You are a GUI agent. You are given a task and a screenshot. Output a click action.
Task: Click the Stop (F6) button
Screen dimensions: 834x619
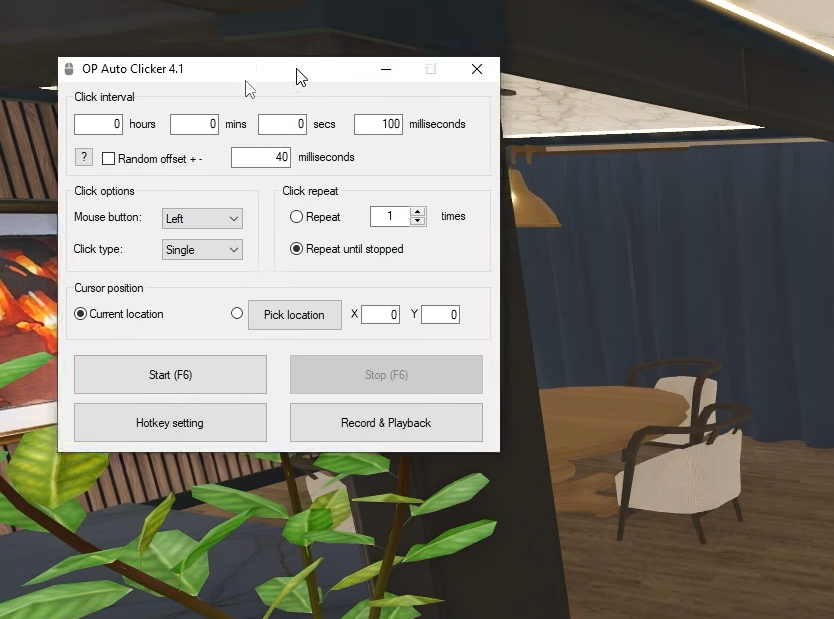[x=386, y=375]
